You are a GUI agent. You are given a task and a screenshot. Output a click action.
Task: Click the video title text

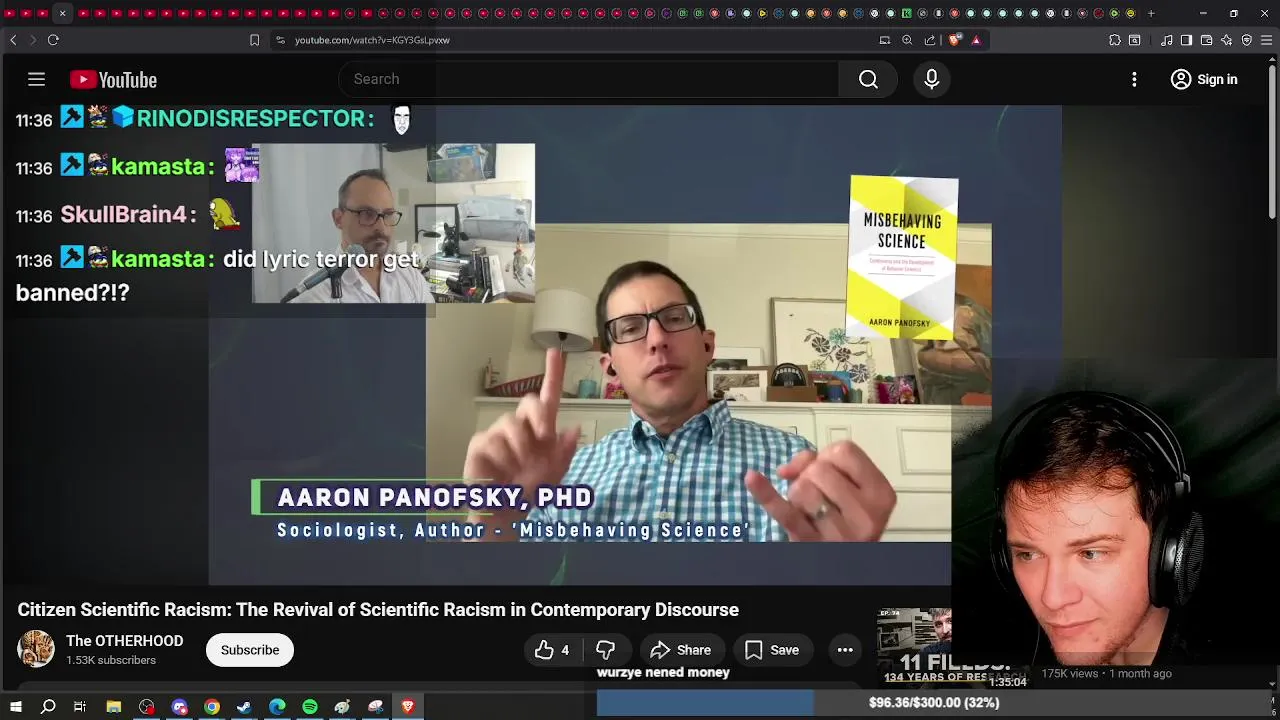tap(378, 610)
